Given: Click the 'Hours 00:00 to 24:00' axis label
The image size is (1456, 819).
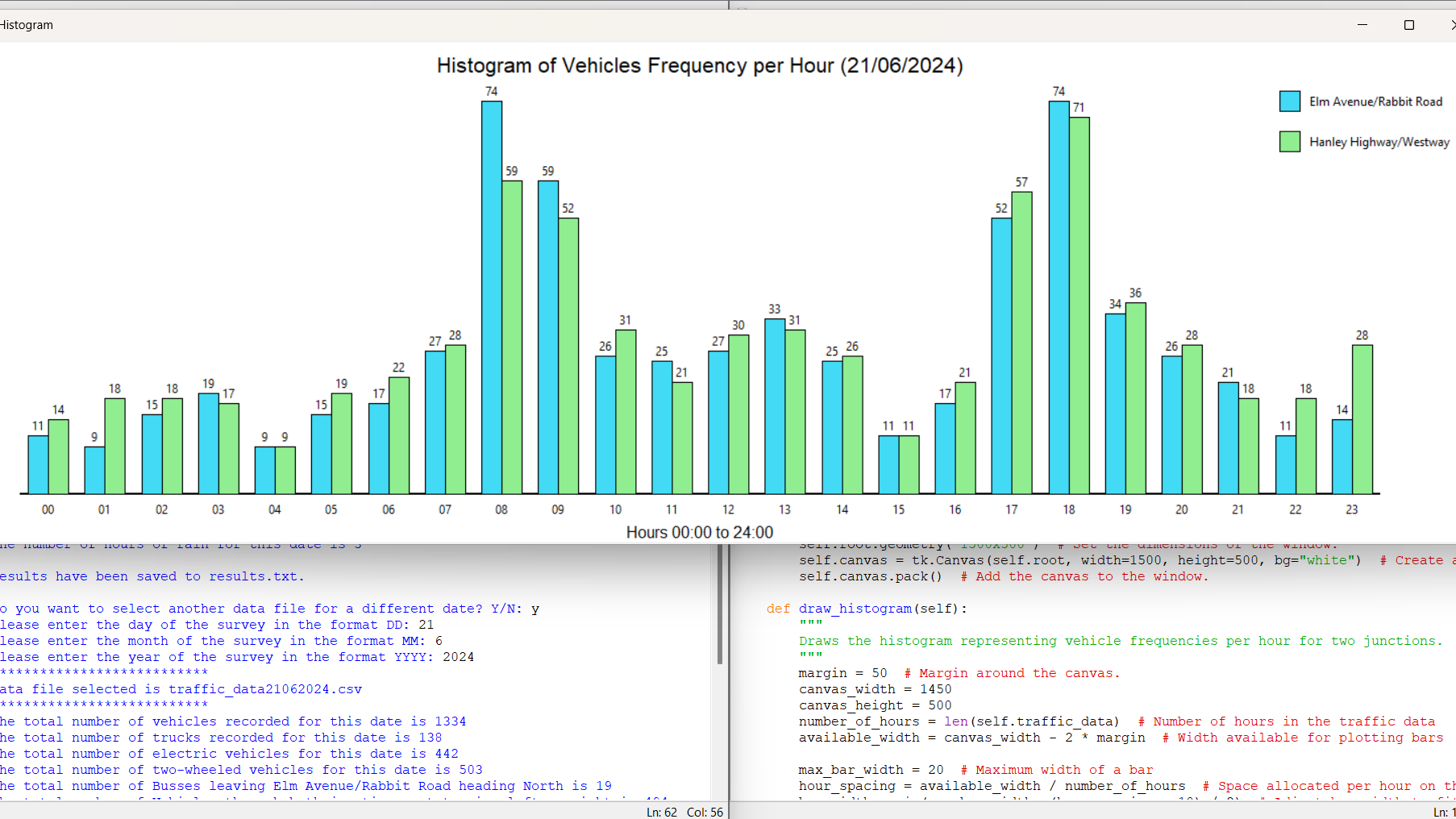Looking at the screenshot, I should [699, 532].
